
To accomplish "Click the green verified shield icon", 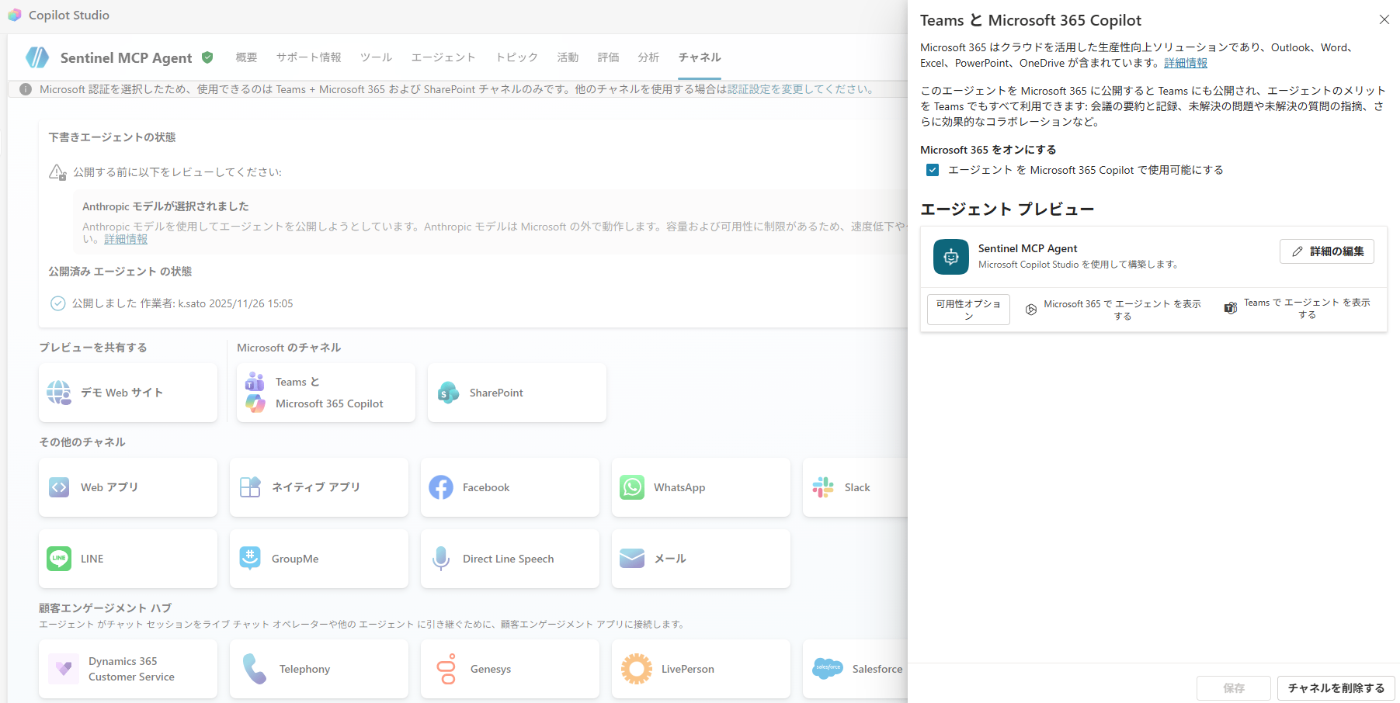I will tap(207, 58).
